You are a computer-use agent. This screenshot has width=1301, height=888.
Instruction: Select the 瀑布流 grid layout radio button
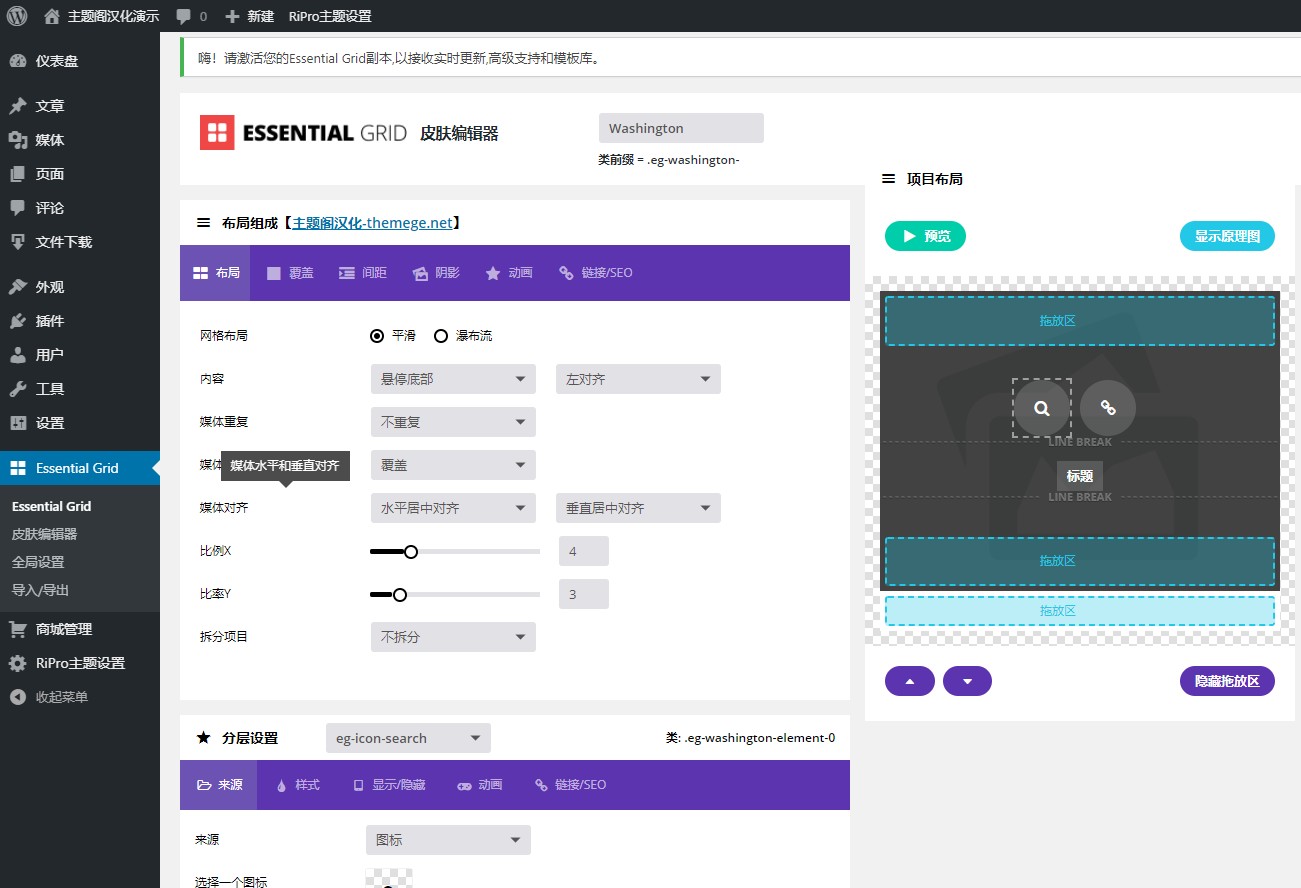[x=441, y=336]
